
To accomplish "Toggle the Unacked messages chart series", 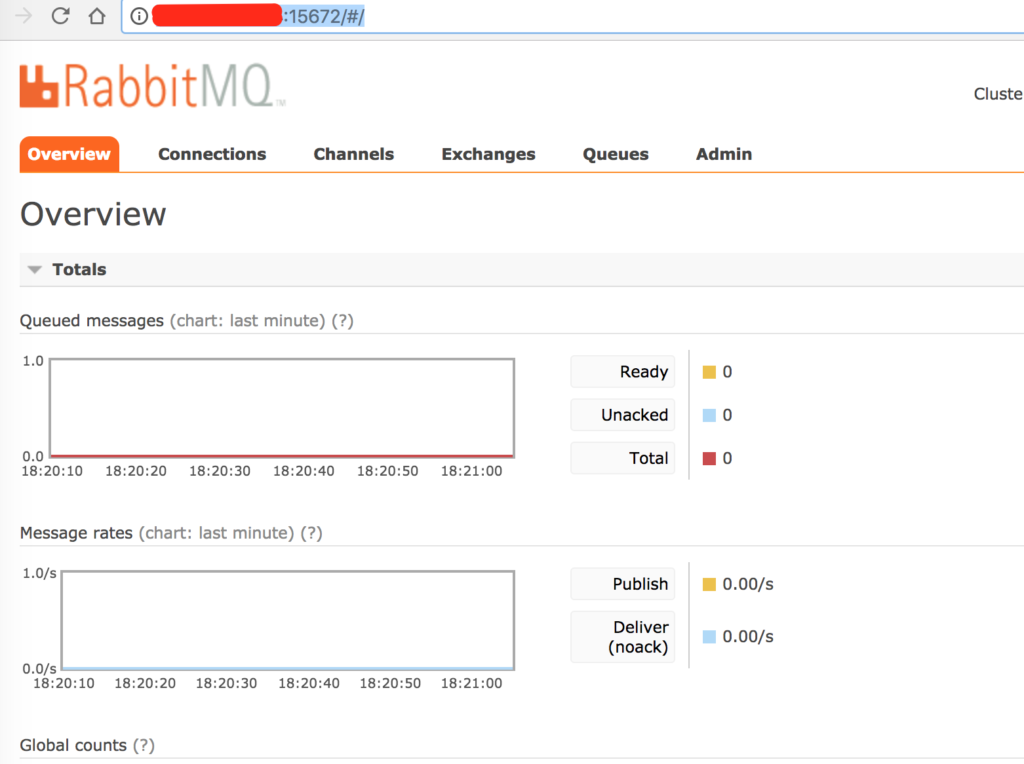I will (x=622, y=414).
